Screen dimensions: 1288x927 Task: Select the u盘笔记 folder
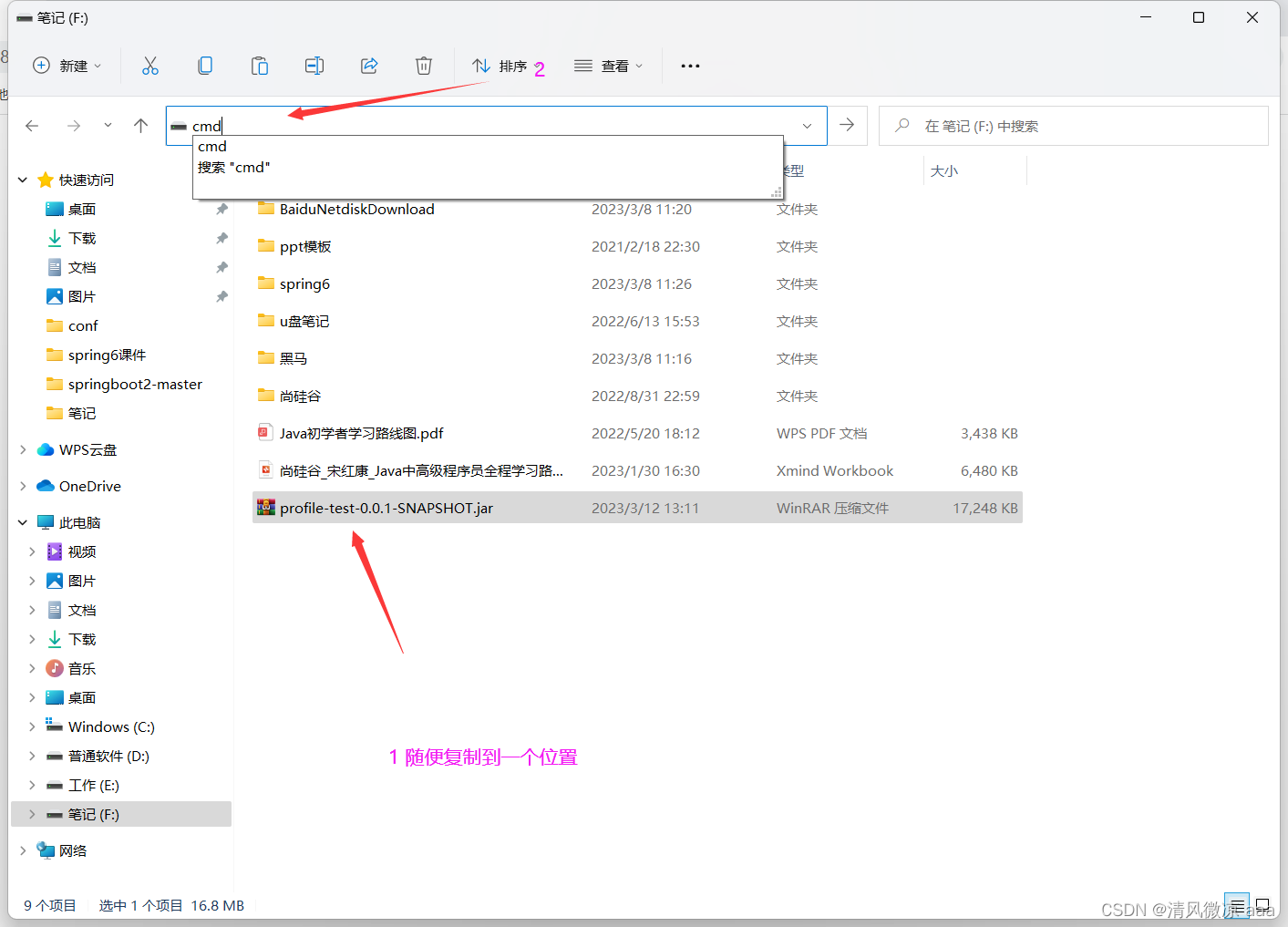pyautogui.click(x=304, y=321)
